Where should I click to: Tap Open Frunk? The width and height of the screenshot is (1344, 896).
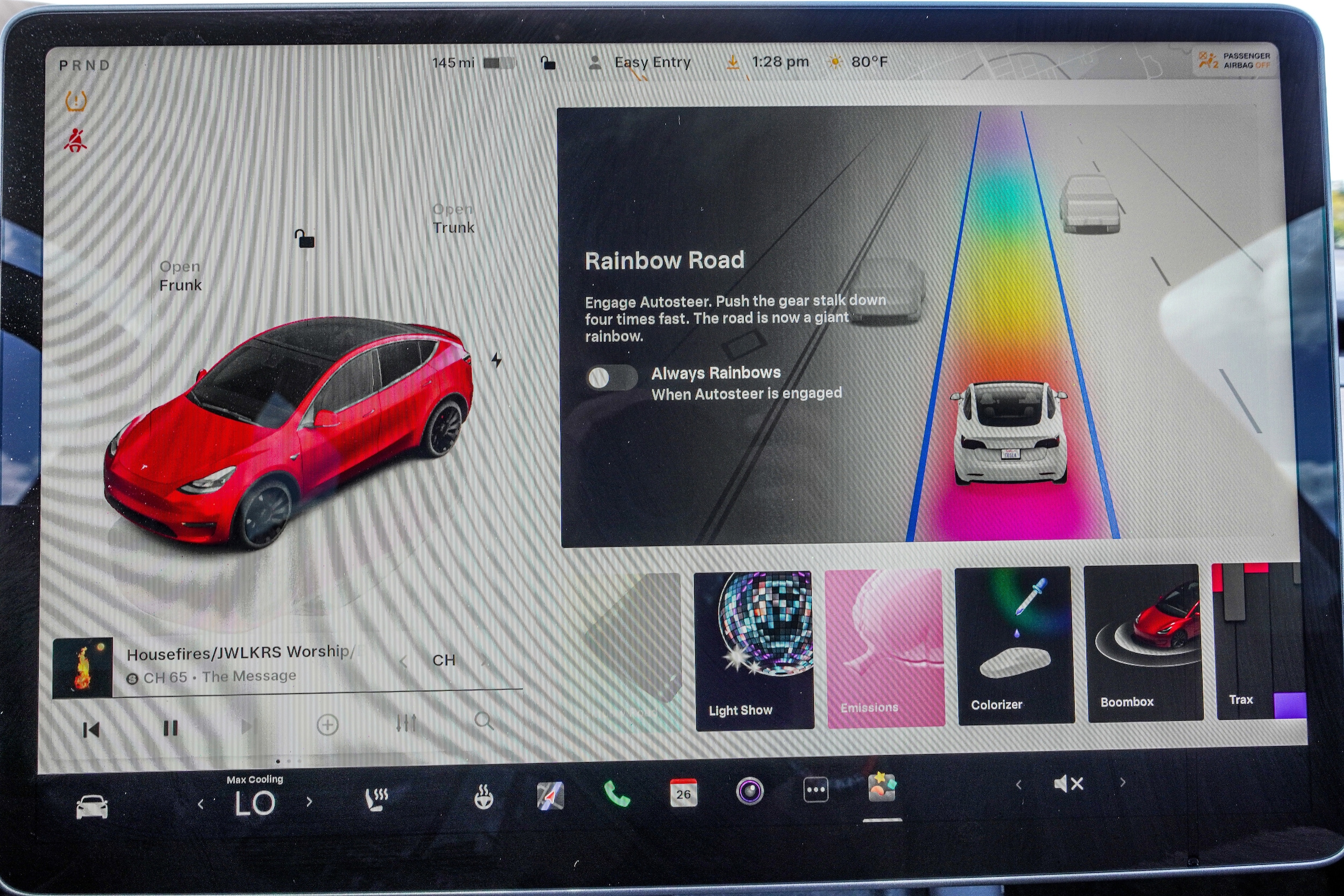pyautogui.click(x=180, y=276)
